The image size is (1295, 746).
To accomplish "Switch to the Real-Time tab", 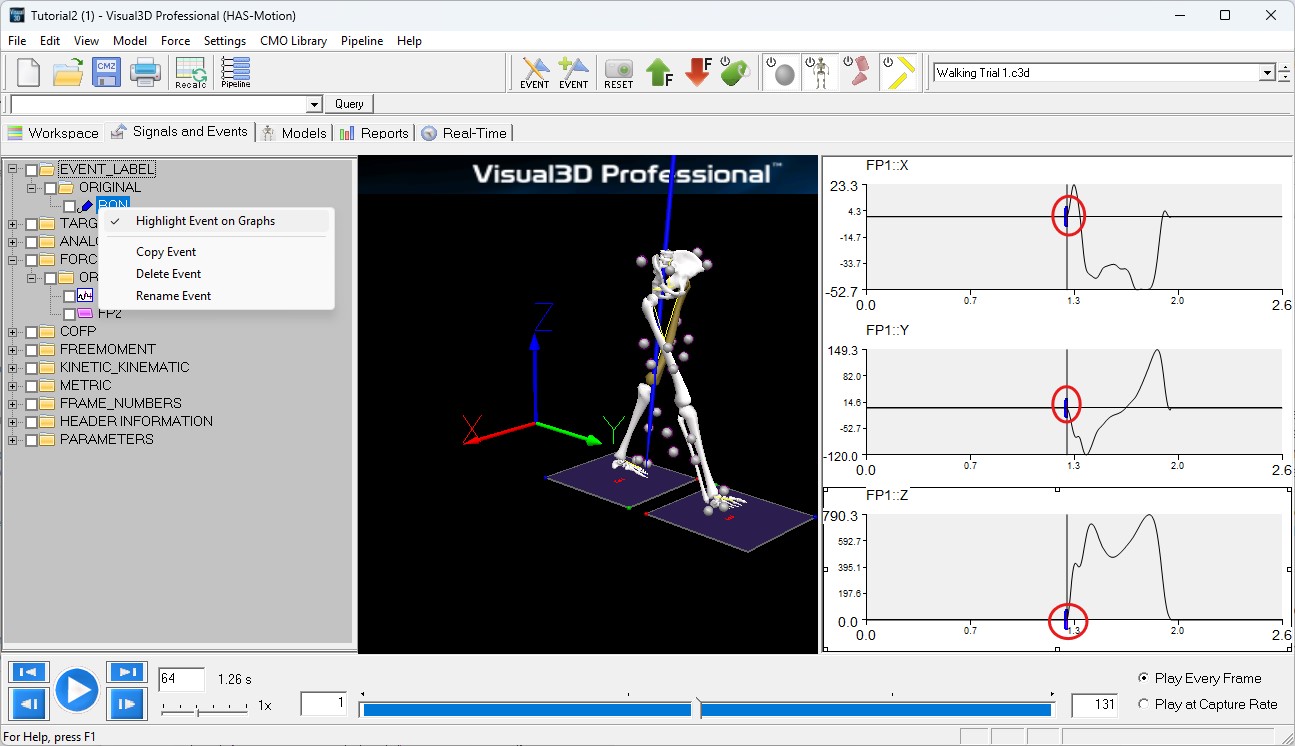I will tap(464, 132).
